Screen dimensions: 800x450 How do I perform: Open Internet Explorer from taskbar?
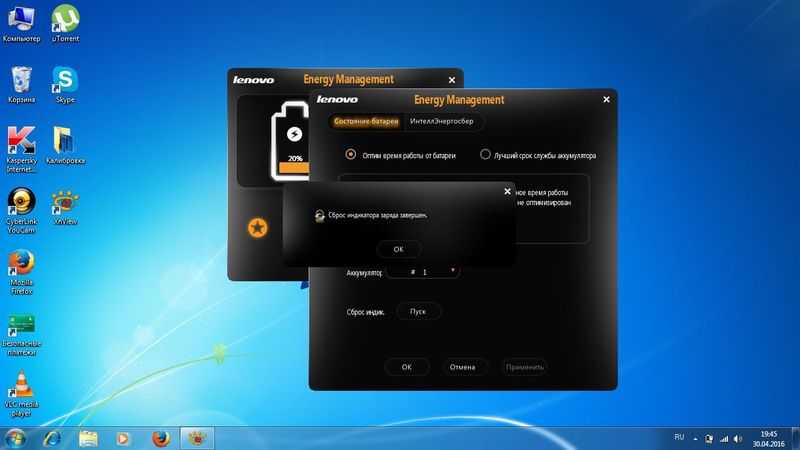click(52, 438)
